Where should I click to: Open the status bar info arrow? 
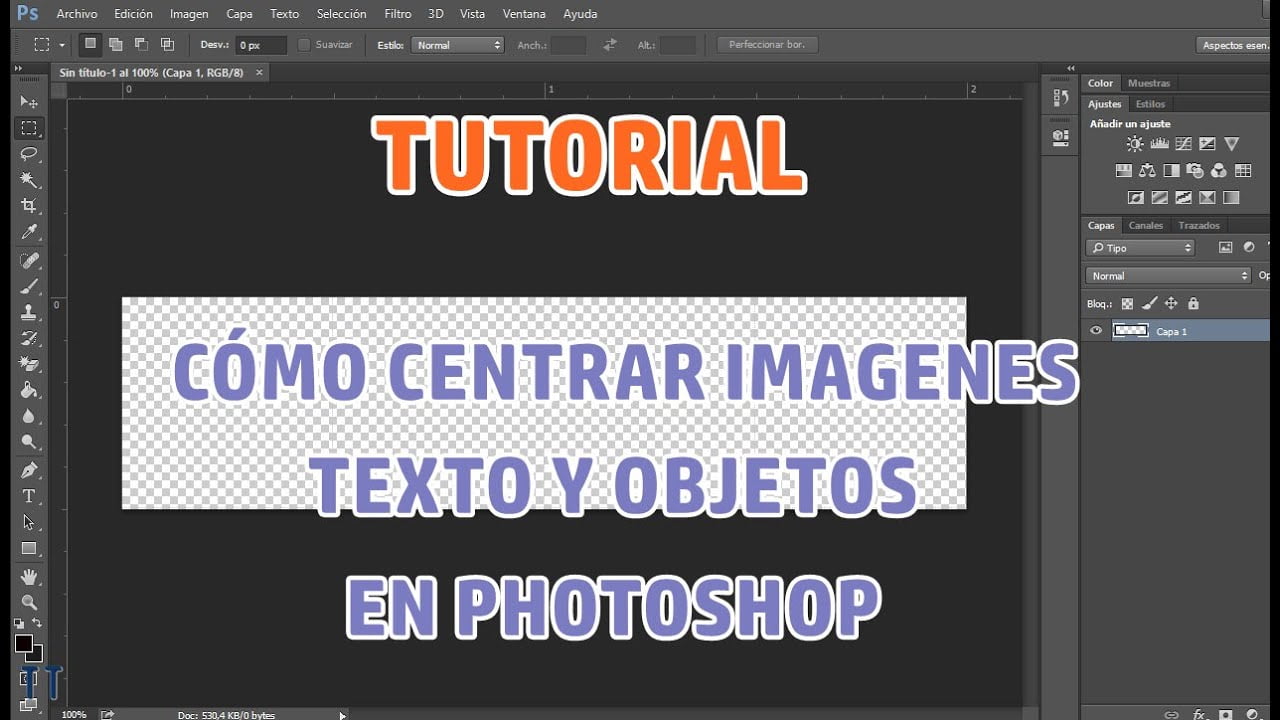(x=343, y=715)
